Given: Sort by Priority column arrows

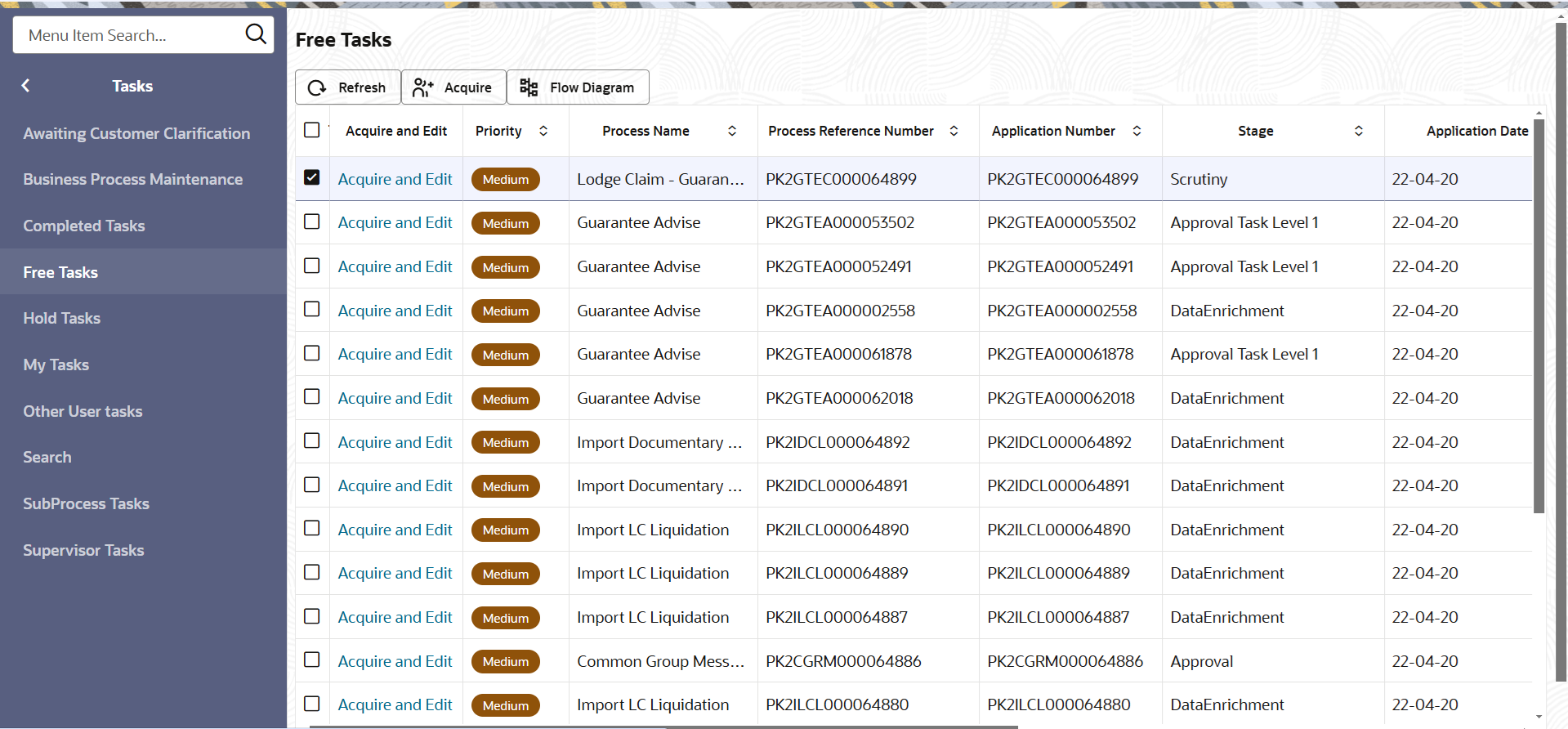Looking at the screenshot, I should click(543, 131).
